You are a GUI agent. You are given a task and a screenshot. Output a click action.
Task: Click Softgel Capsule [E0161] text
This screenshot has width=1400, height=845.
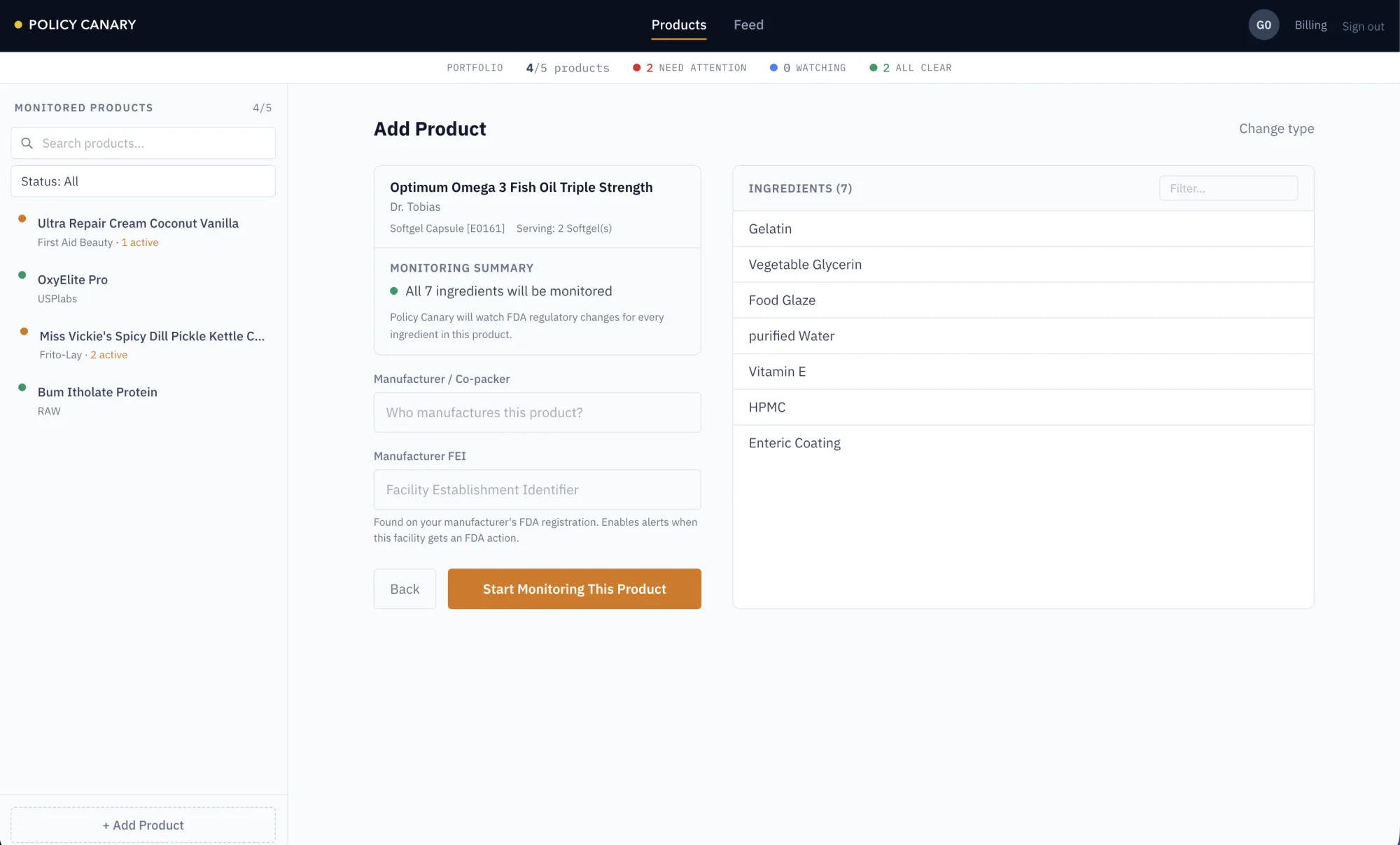447,228
